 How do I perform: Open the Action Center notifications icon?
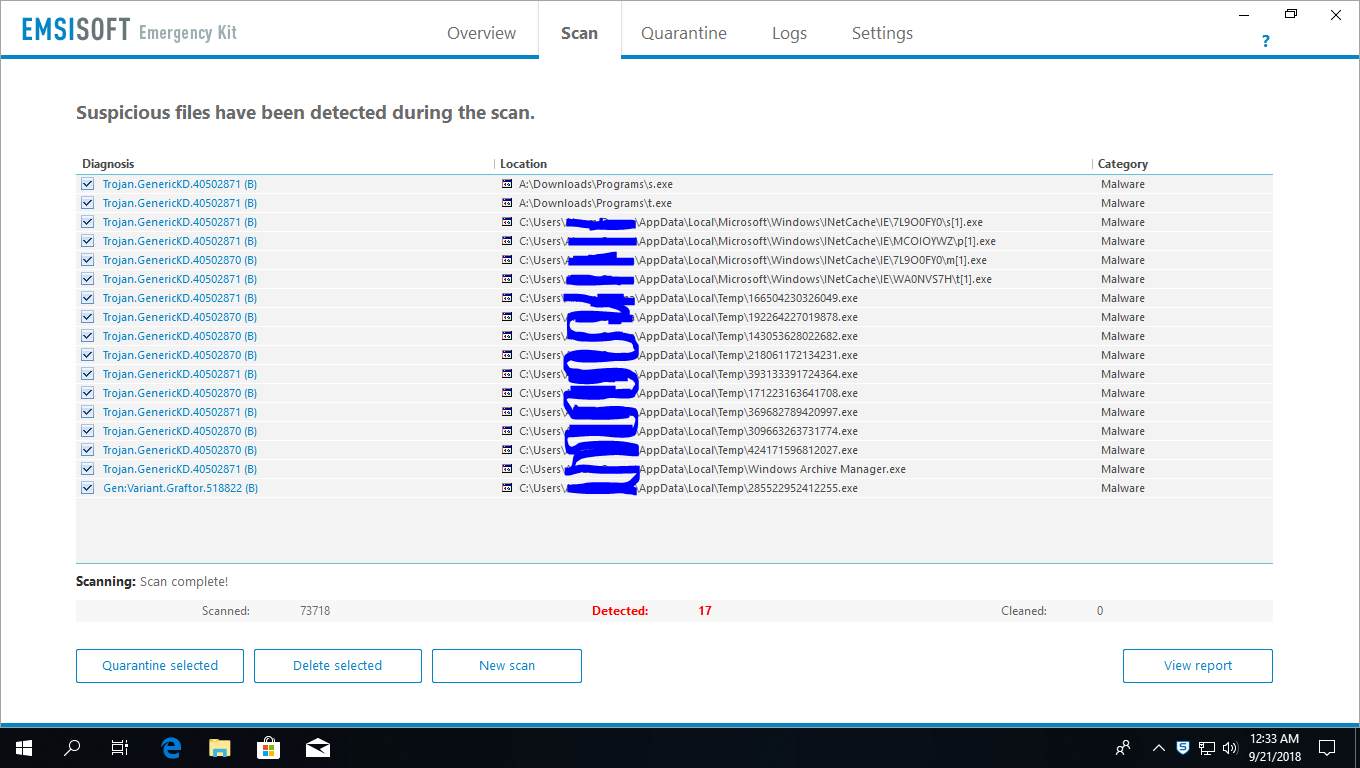pos(1327,747)
